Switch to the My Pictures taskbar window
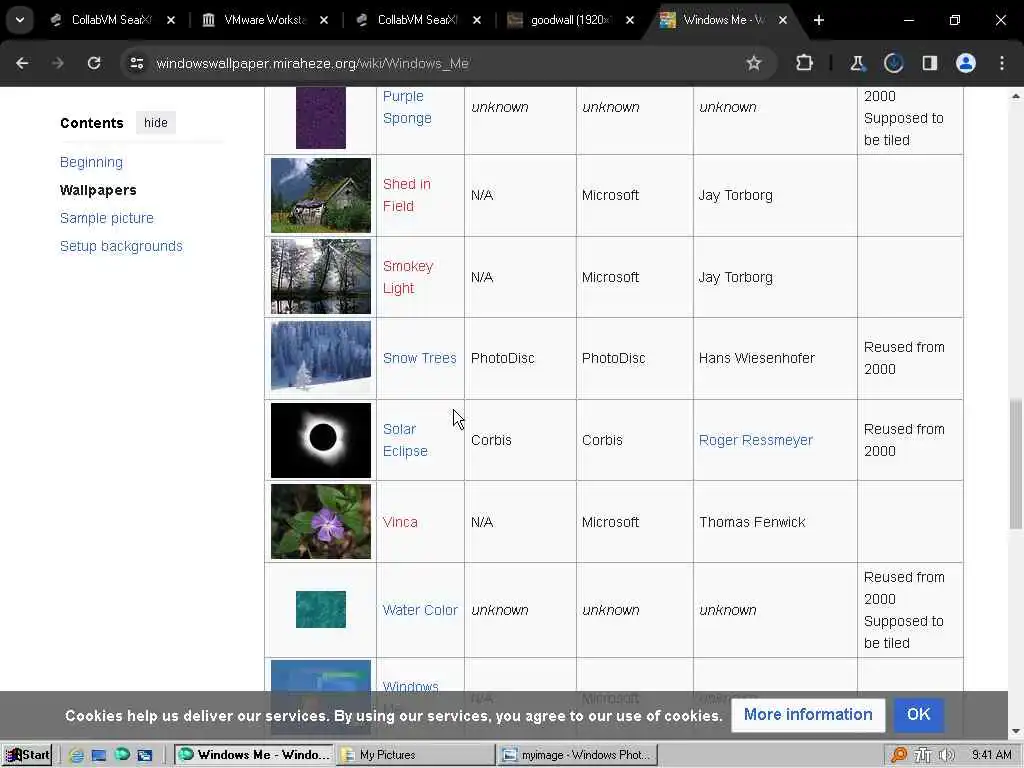Image resolution: width=1024 pixels, height=768 pixels. [x=415, y=755]
